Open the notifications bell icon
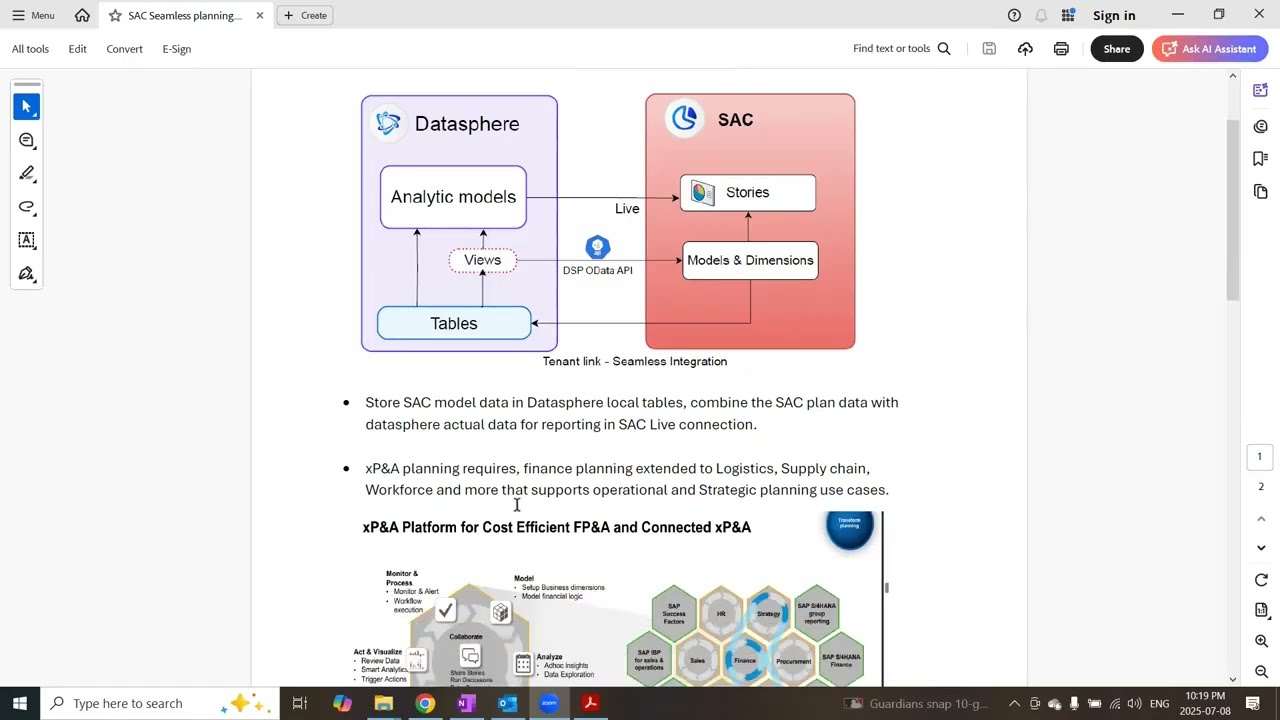 pyautogui.click(x=1041, y=15)
